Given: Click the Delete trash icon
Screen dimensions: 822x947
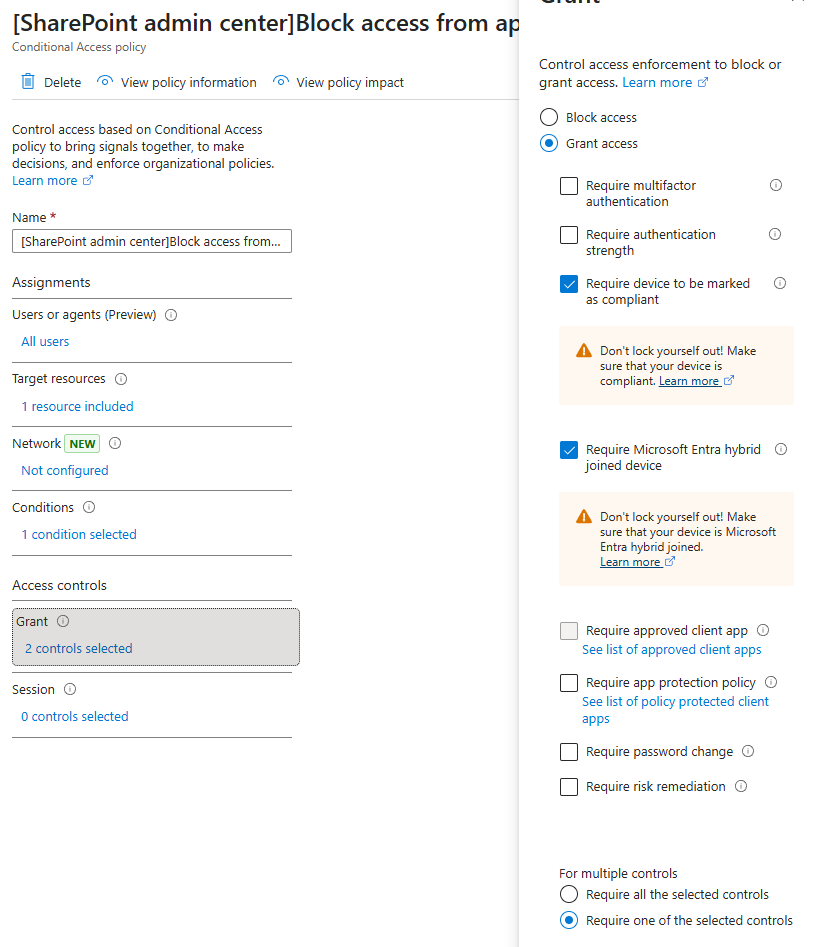Looking at the screenshot, I should [28, 82].
